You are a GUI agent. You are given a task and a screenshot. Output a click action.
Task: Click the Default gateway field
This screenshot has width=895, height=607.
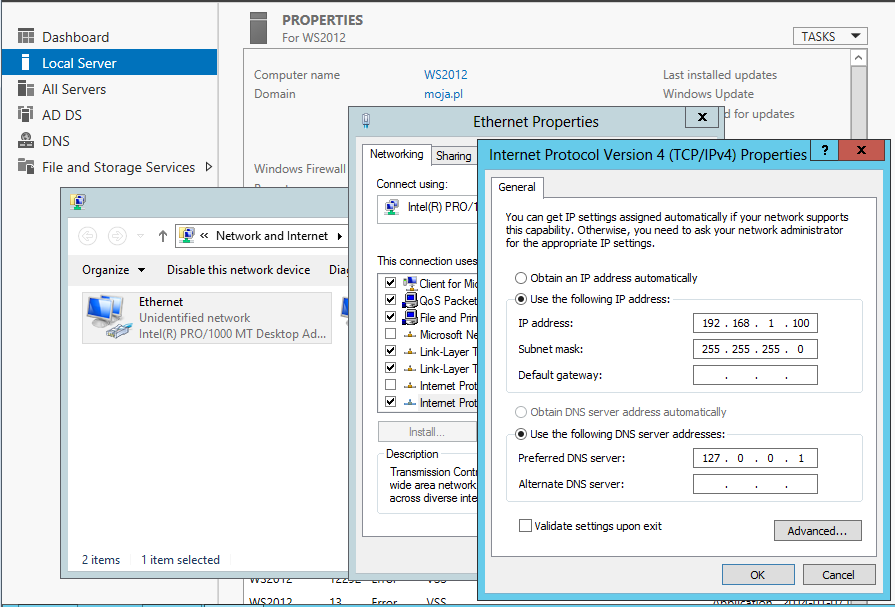click(755, 375)
